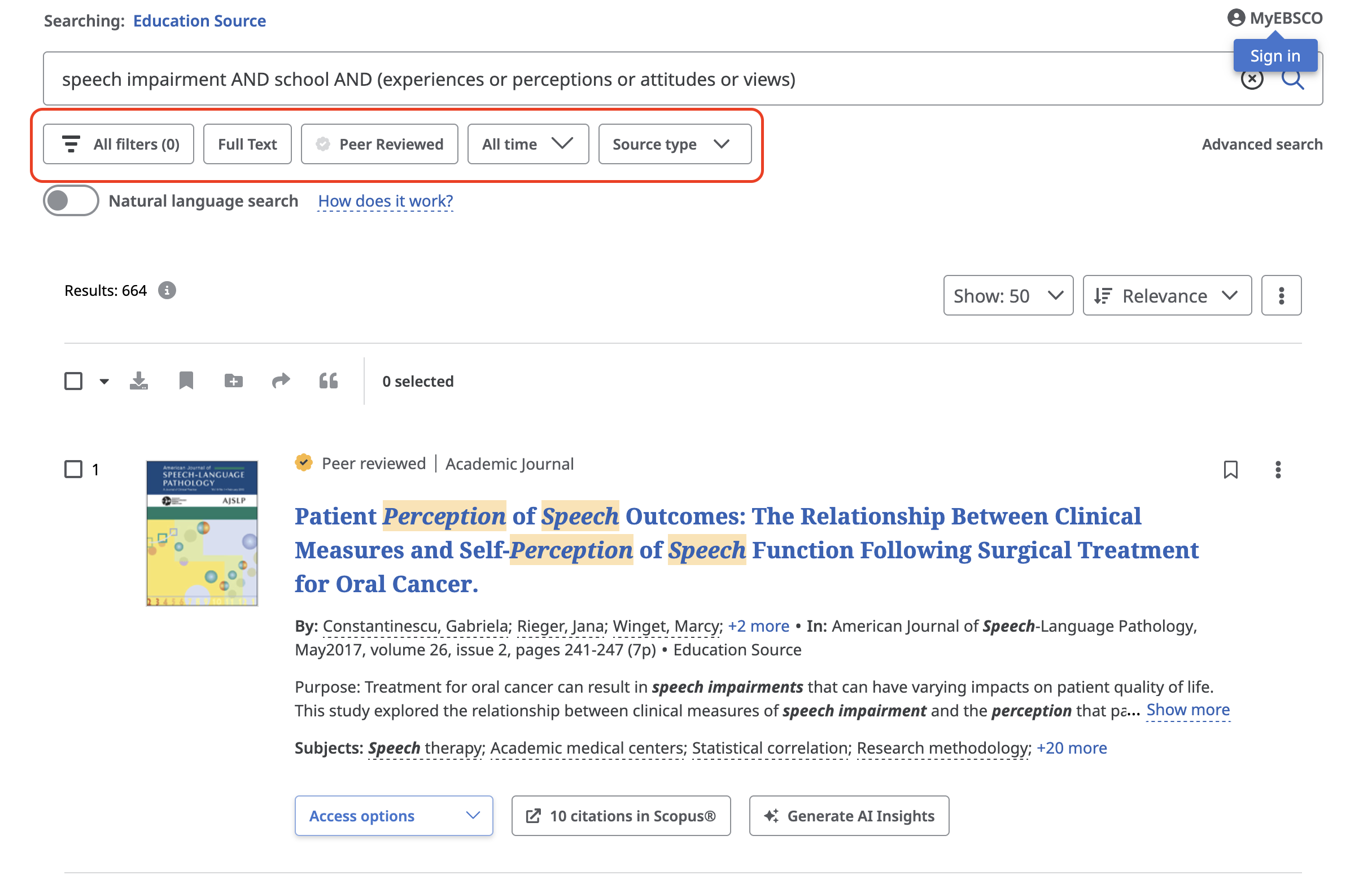Open the All time date dropdown
Viewport: 1372px width, 875px height.
[x=527, y=144]
